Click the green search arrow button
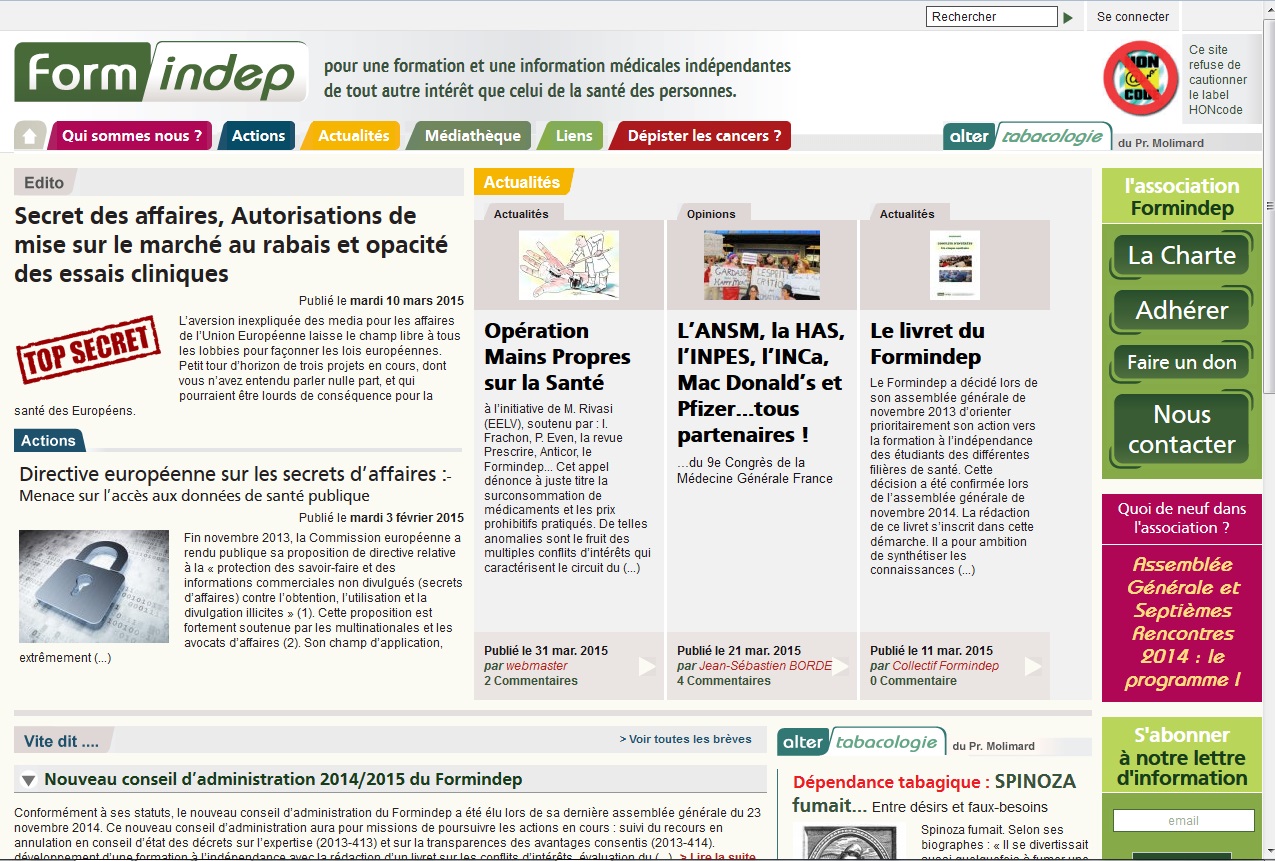Viewport: 1275px width, 861px height. (x=1068, y=17)
